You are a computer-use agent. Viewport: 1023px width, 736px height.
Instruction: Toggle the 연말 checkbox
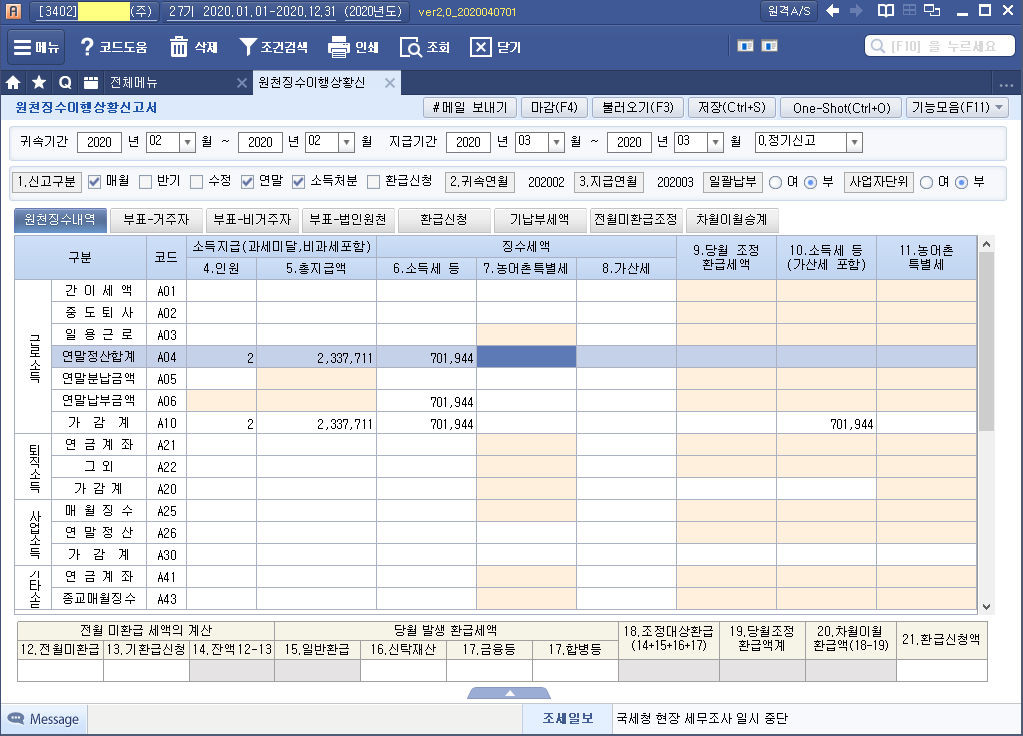coord(247,182)
